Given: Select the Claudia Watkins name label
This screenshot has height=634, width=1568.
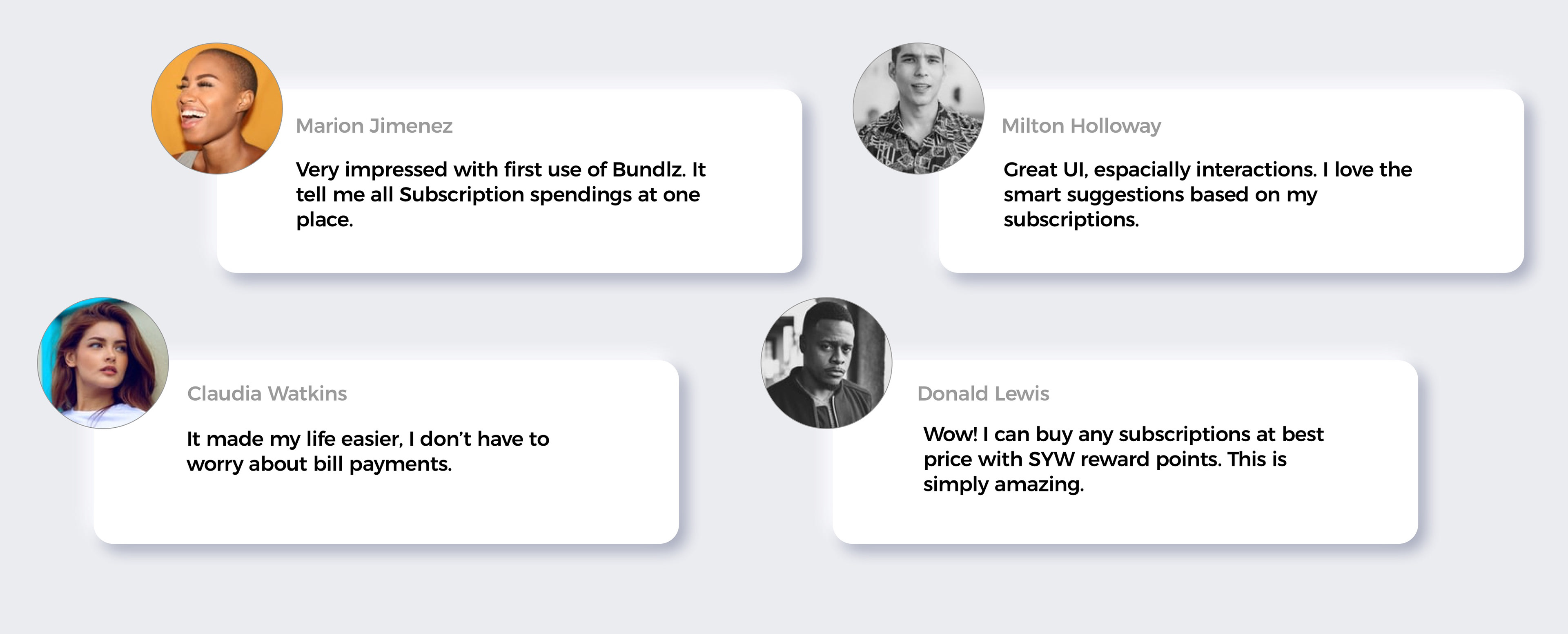Looking at the screenshot, I should 267,393.
